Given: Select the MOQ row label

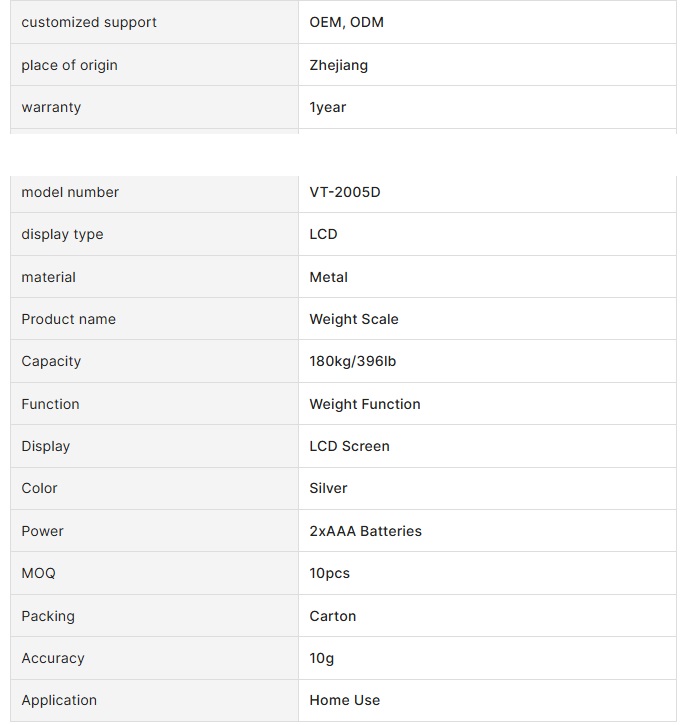Looking at the screenshot, I should pyautogui.click(x=38, y=573).
